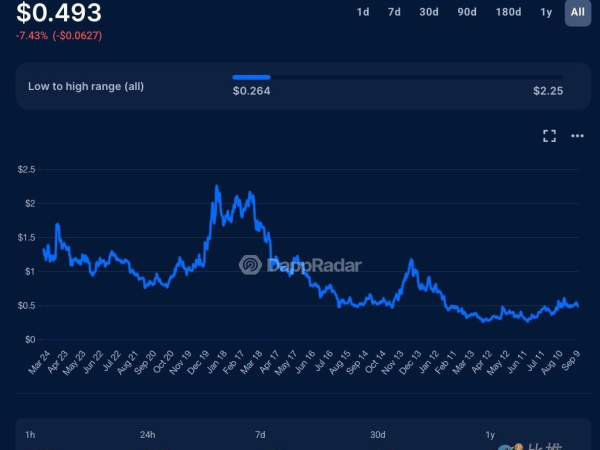Click the $2.25 high range value

click(x=548, y=91)
